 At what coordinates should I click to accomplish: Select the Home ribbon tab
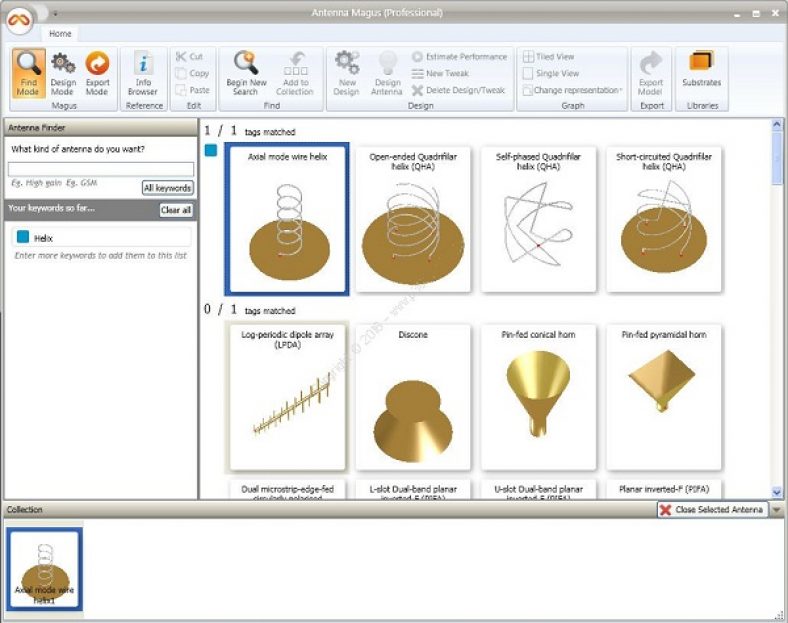(60, 33)
